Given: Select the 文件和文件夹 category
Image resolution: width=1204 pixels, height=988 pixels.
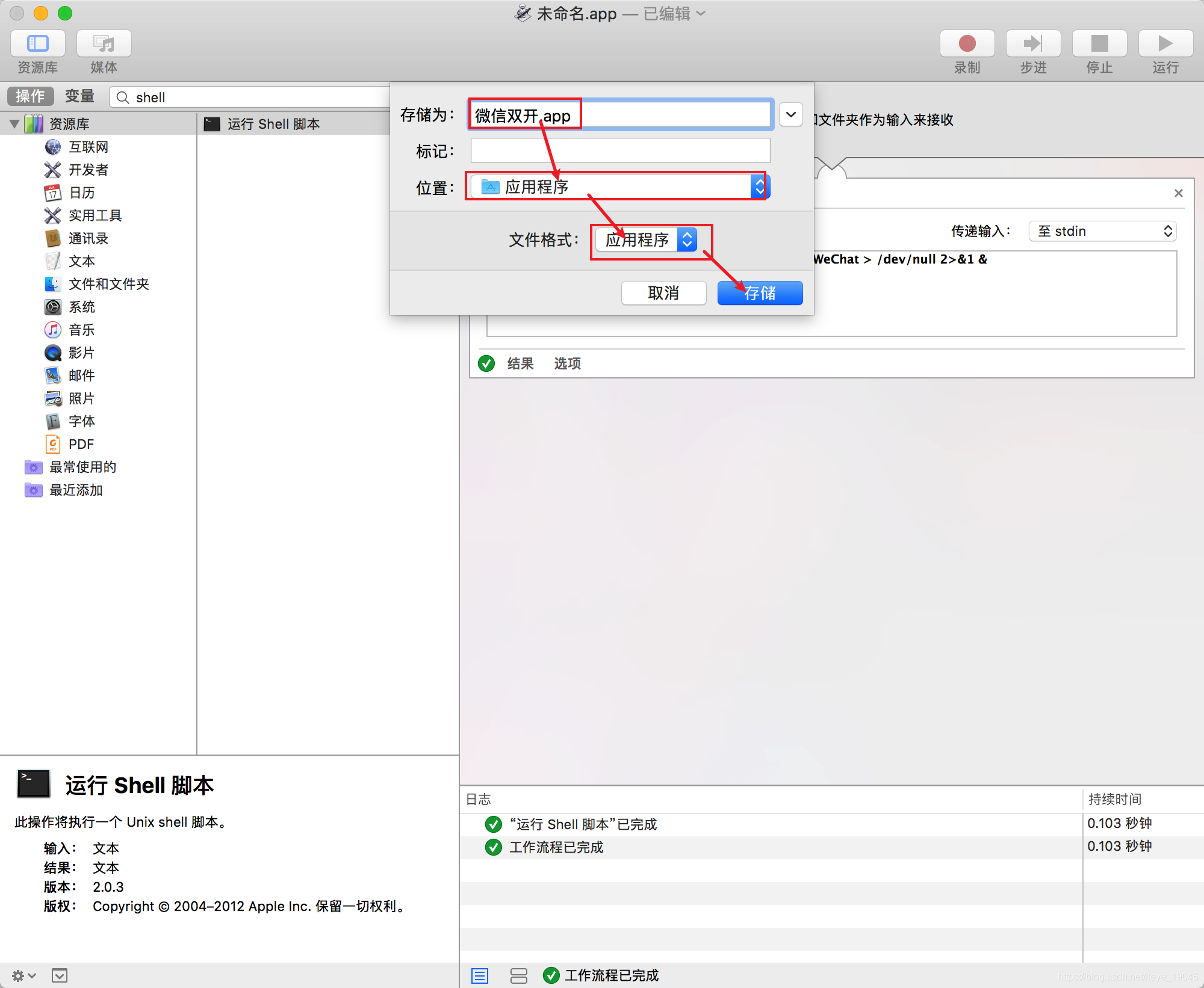Looking at the screenshot, I should (x=97, y=284).
